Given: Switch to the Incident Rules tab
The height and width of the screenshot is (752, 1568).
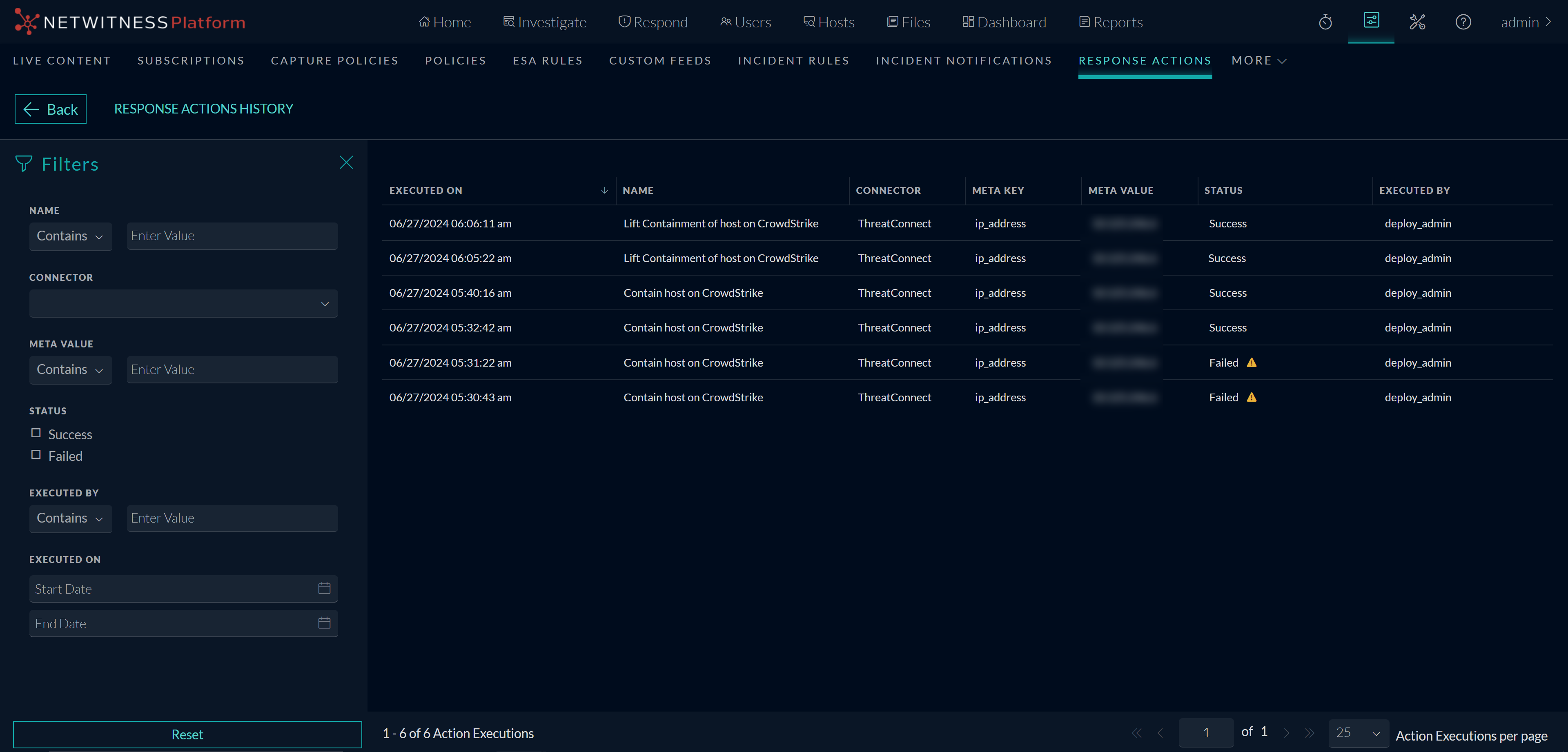Looking at the screenshot, I should pos(793,61).
